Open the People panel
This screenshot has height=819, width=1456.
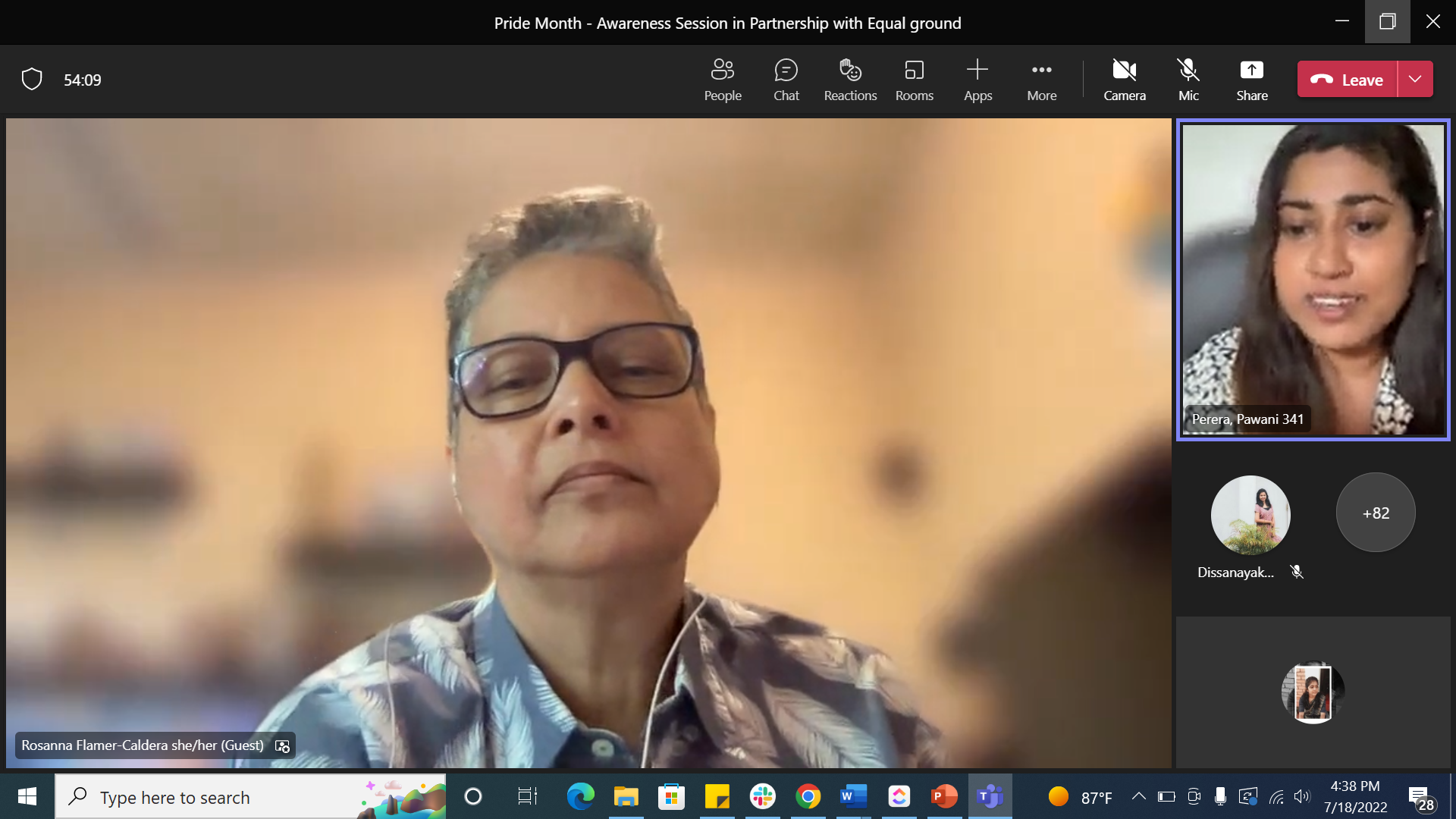(x=723, y=80)
